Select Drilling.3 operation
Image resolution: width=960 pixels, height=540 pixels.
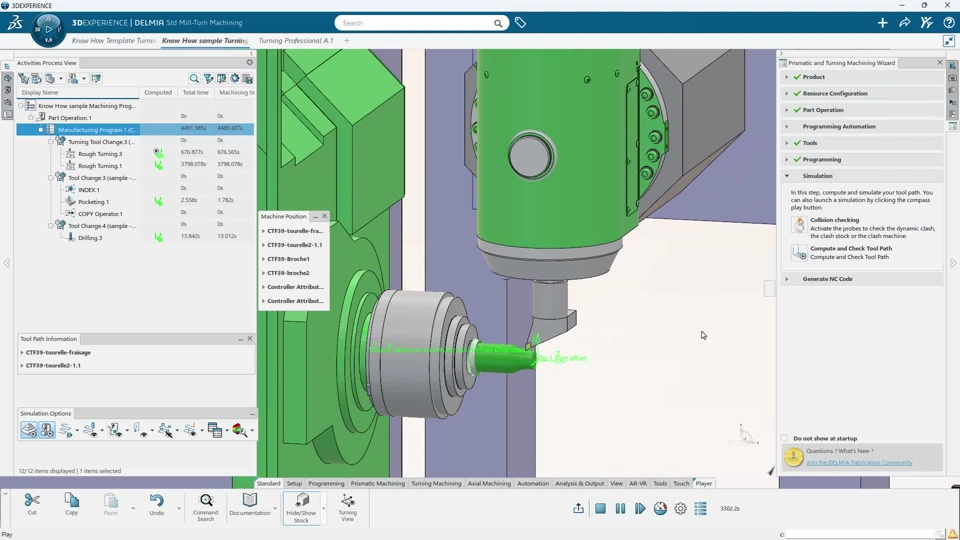(90, 238)
